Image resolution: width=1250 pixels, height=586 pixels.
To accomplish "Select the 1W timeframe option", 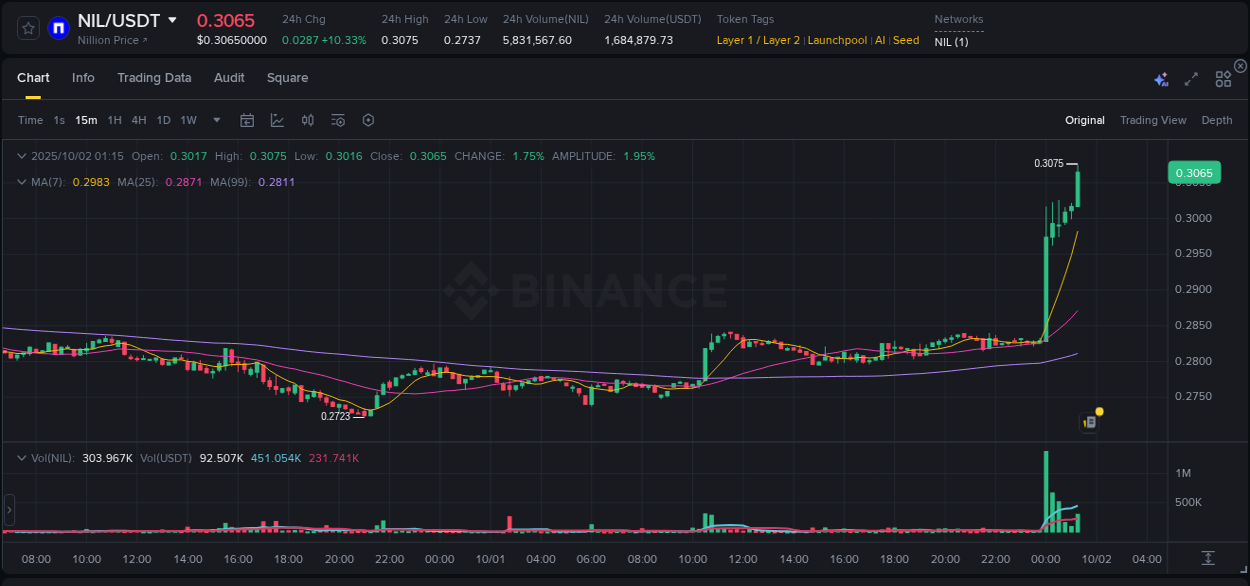I will (187, 120).
